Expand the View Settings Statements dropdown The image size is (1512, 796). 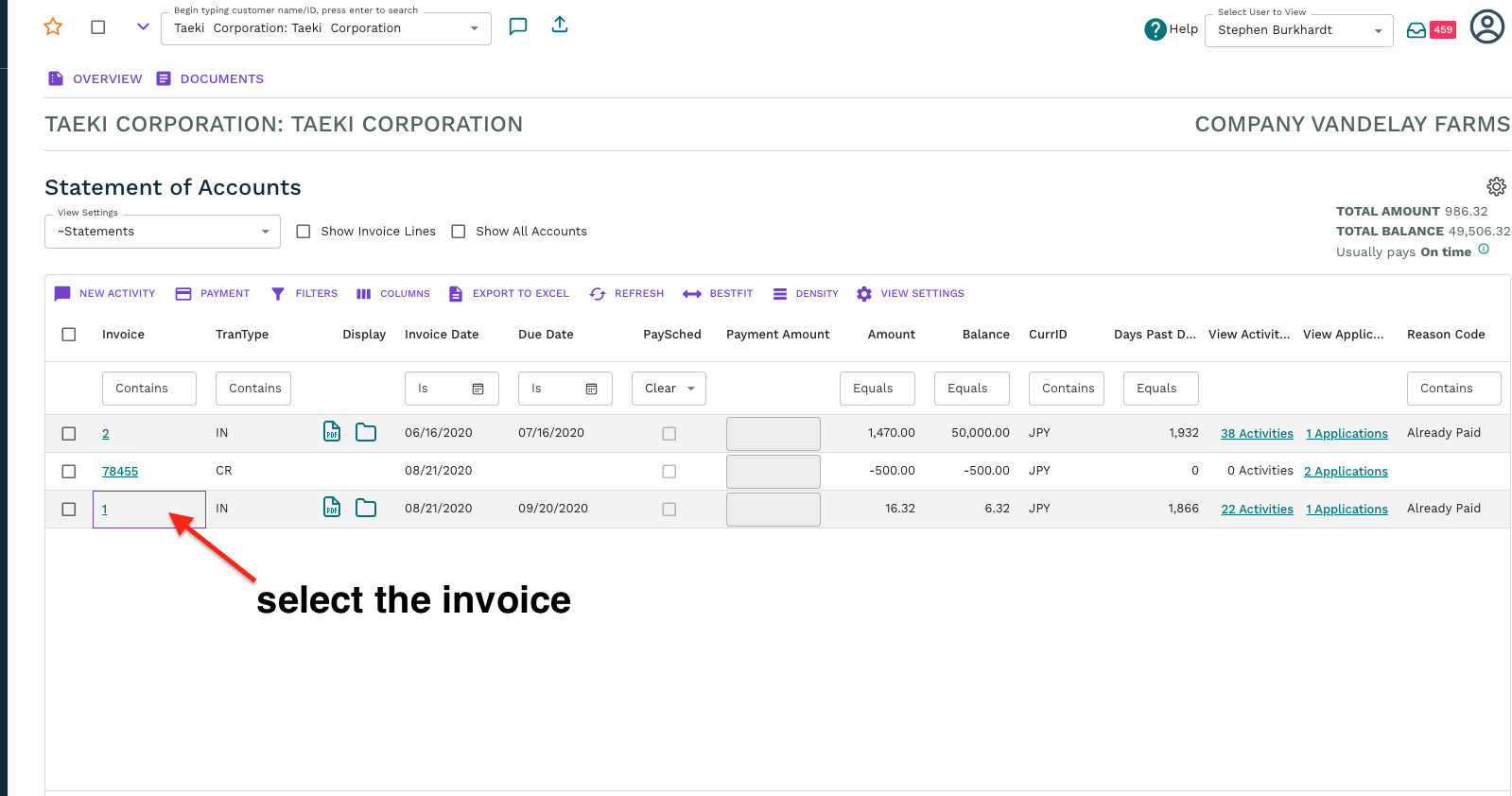click(163, 232)
